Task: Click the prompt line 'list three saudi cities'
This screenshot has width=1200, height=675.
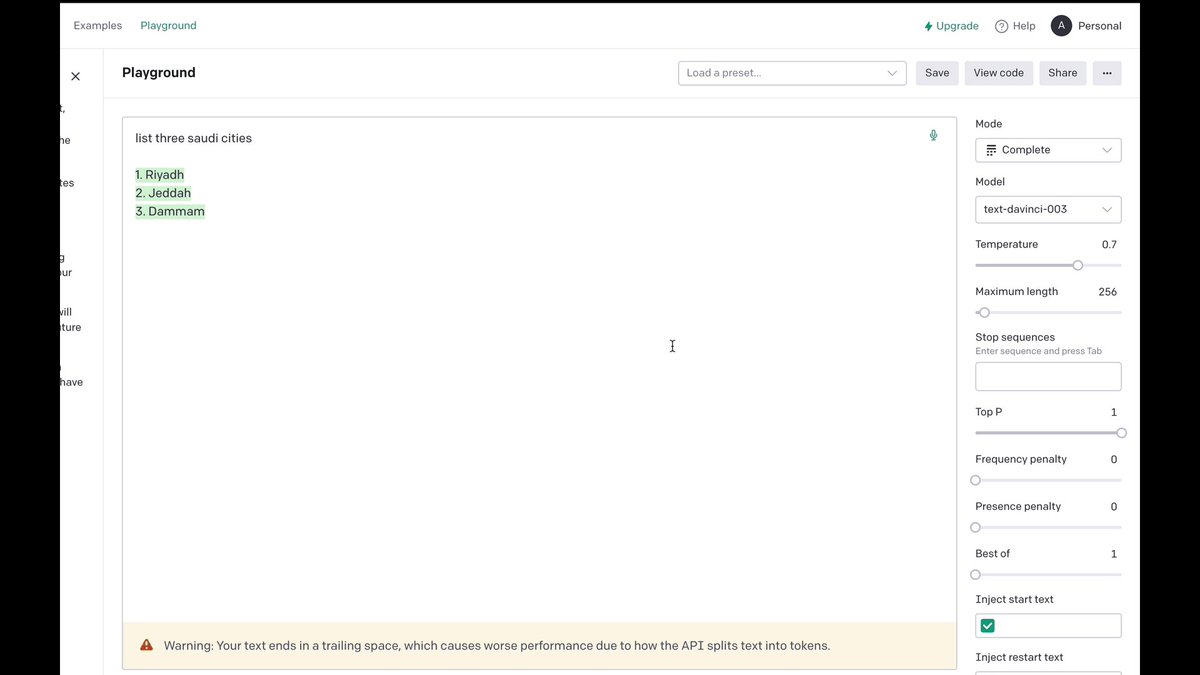Action: coord(194,138)
